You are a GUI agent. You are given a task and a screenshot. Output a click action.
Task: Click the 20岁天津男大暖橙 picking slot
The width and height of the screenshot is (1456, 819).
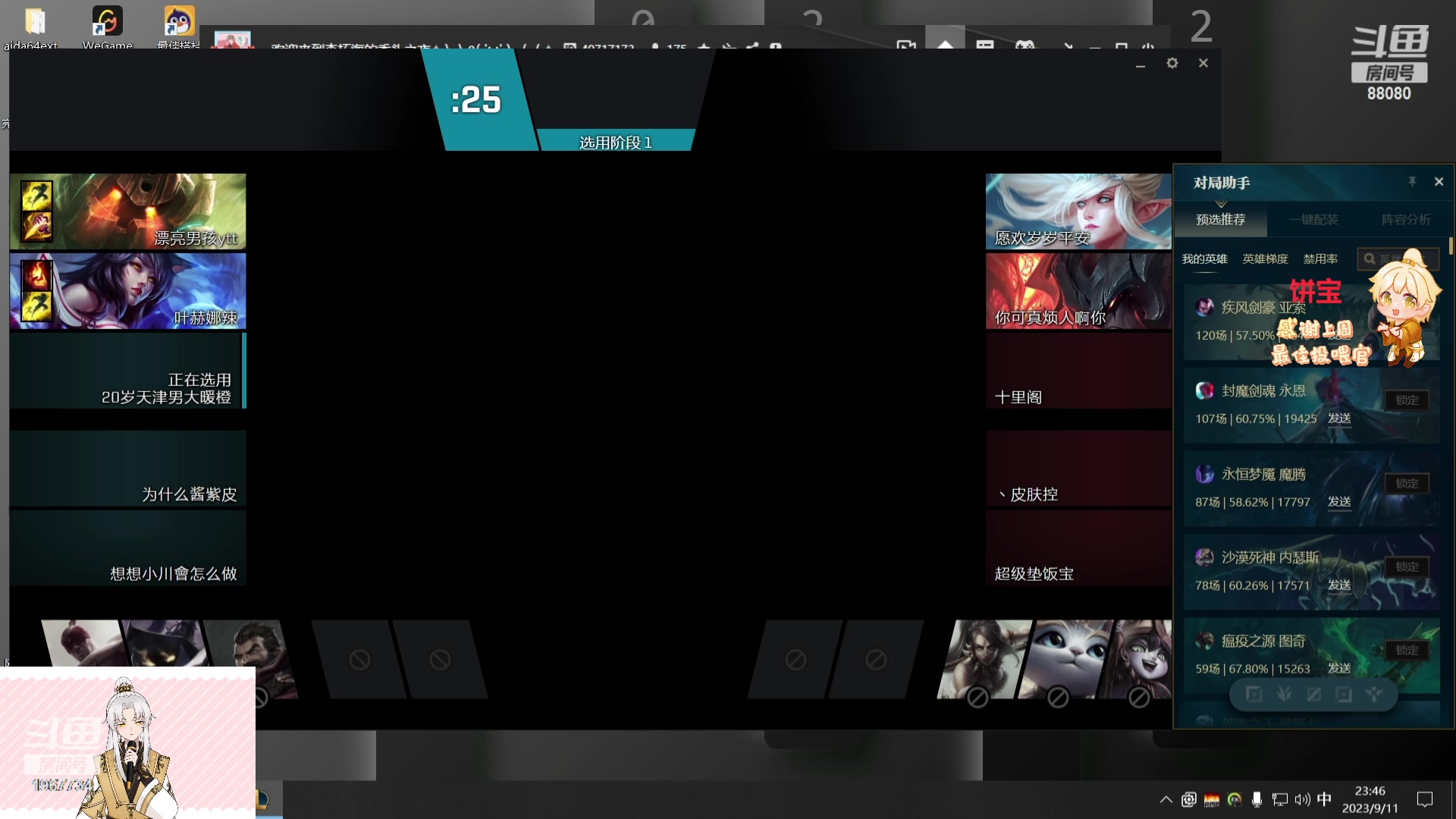tap(128, 371)
